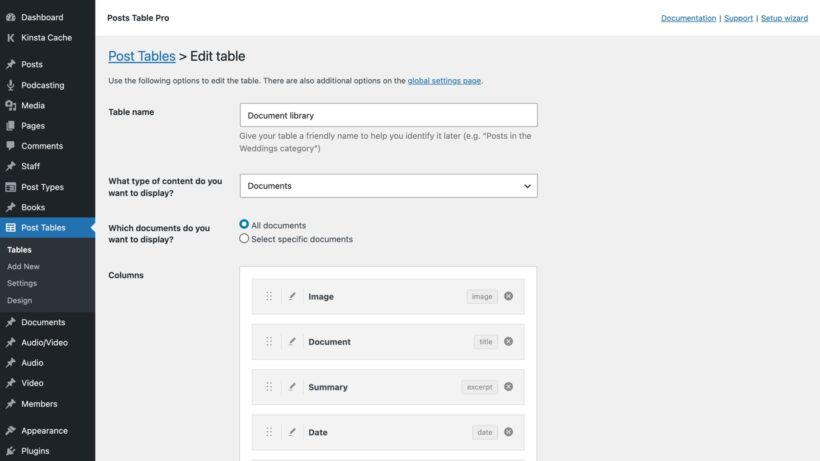The height and width of the screenshot is (461, 820).
Task: Open the Video sidebar menu
Action: point(32,383)
